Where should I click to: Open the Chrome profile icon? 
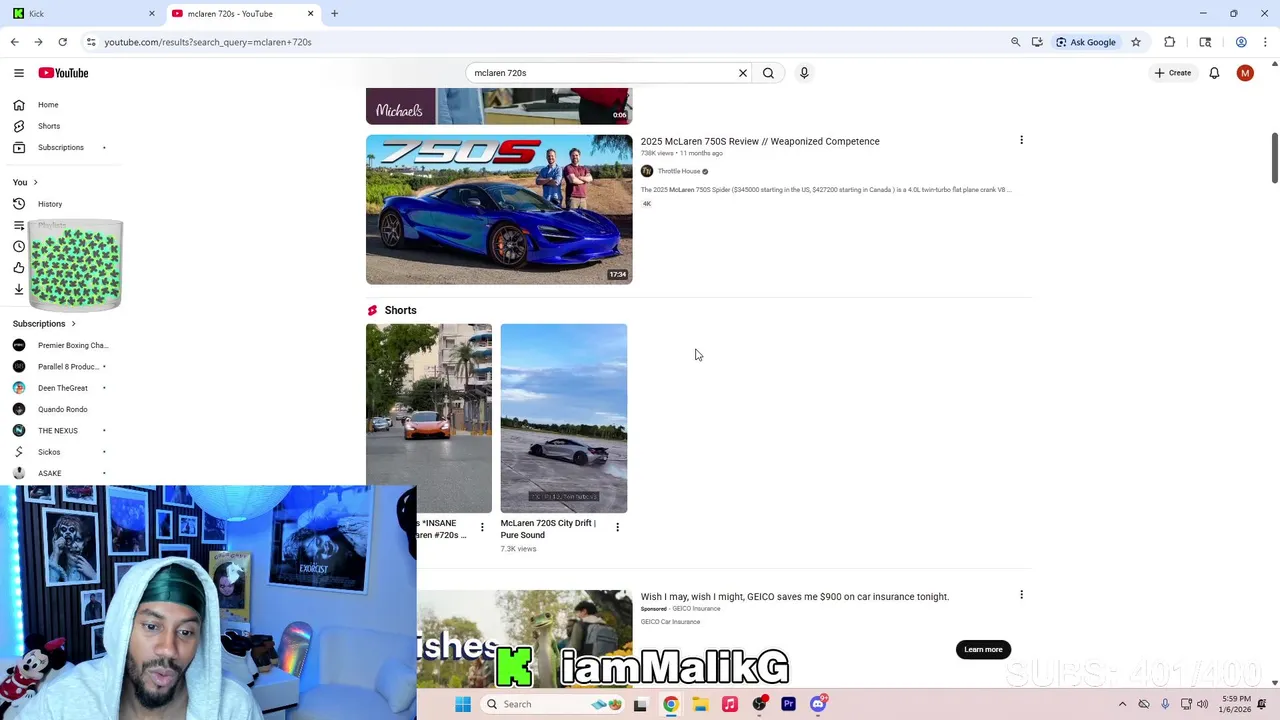tap(1241, 42)
